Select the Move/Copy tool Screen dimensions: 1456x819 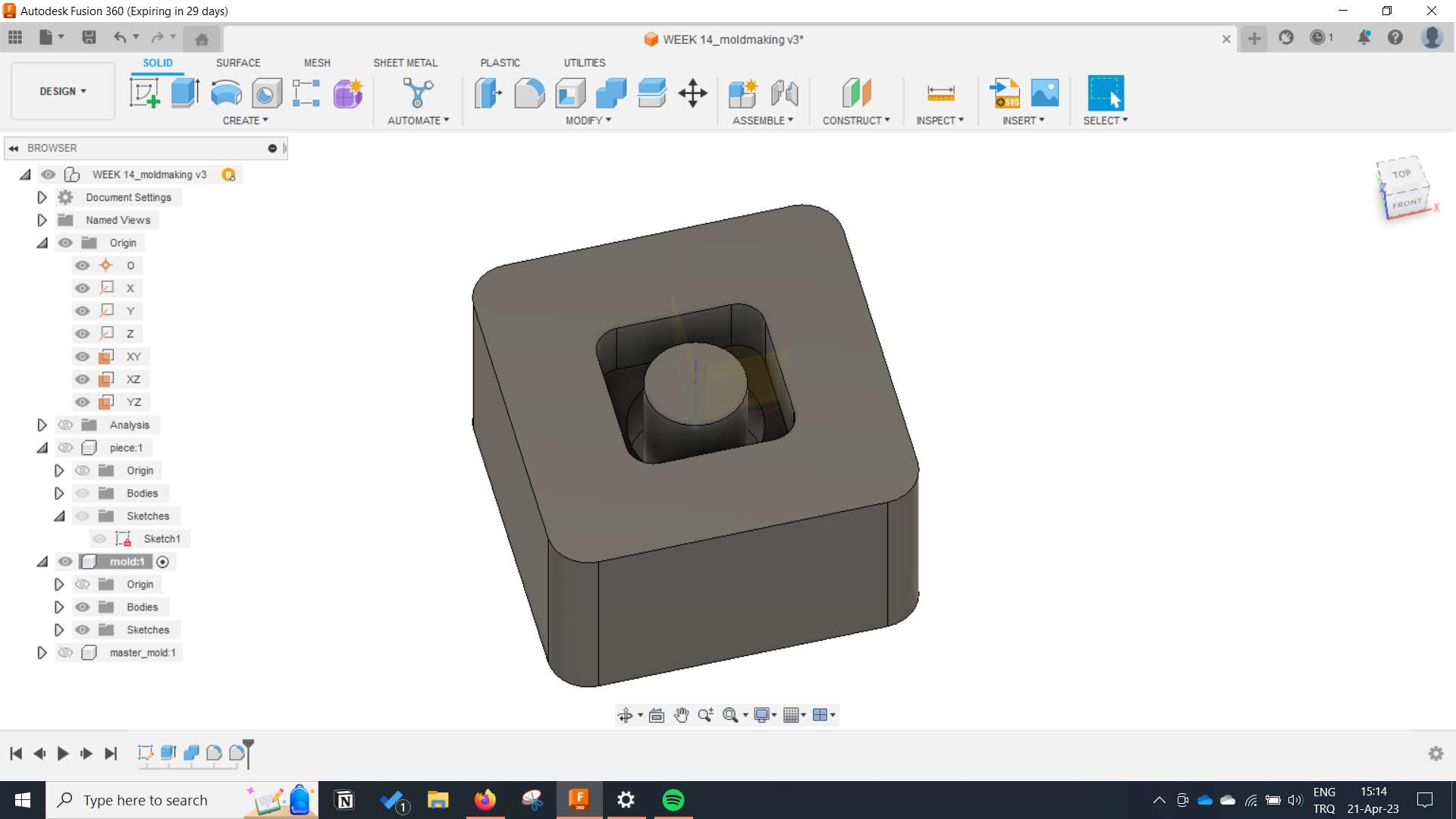(x=692, y=93)
